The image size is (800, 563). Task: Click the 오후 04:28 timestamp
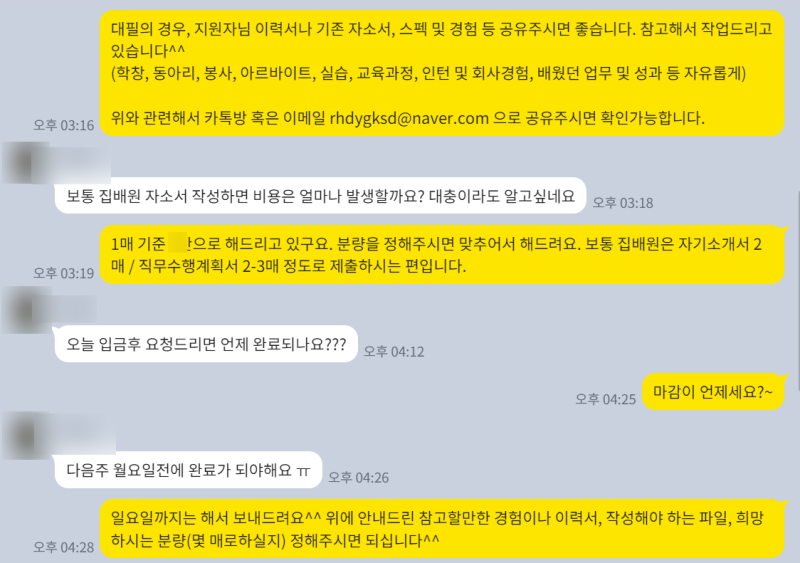click(64, 547)
